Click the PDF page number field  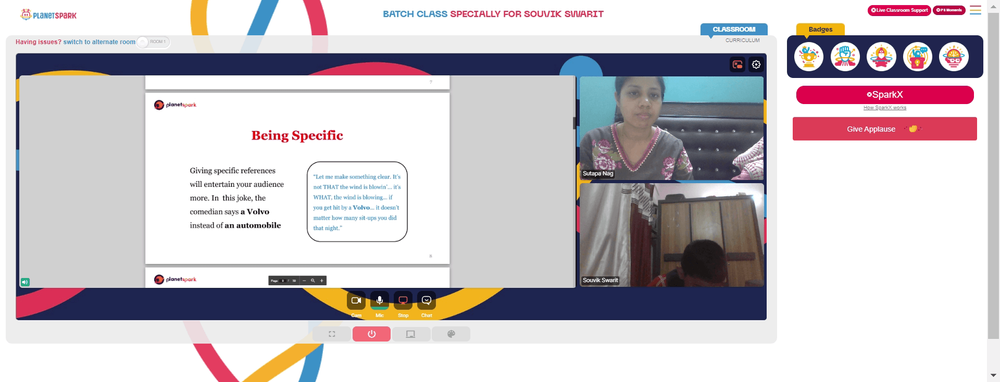tap(283, 281)
